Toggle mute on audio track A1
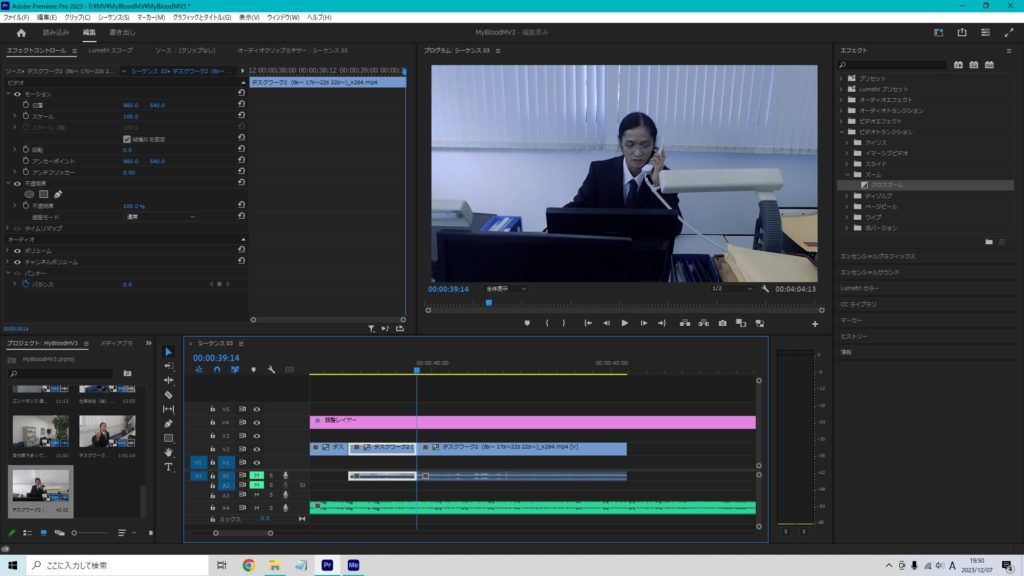 (x=256, y=475)
